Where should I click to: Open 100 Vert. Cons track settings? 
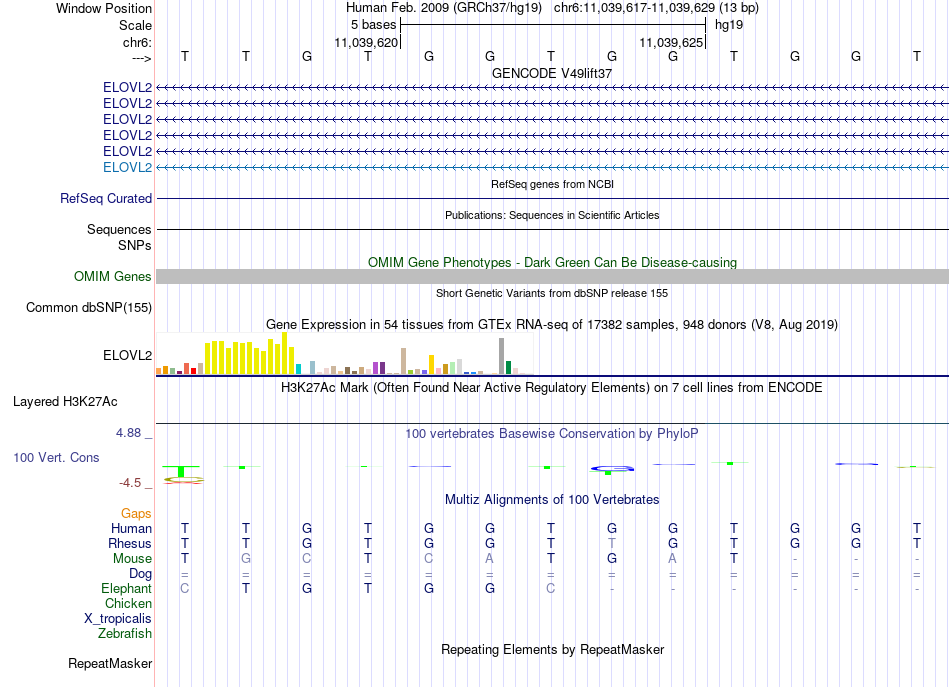pyautogui.click(x=56, y=457)
